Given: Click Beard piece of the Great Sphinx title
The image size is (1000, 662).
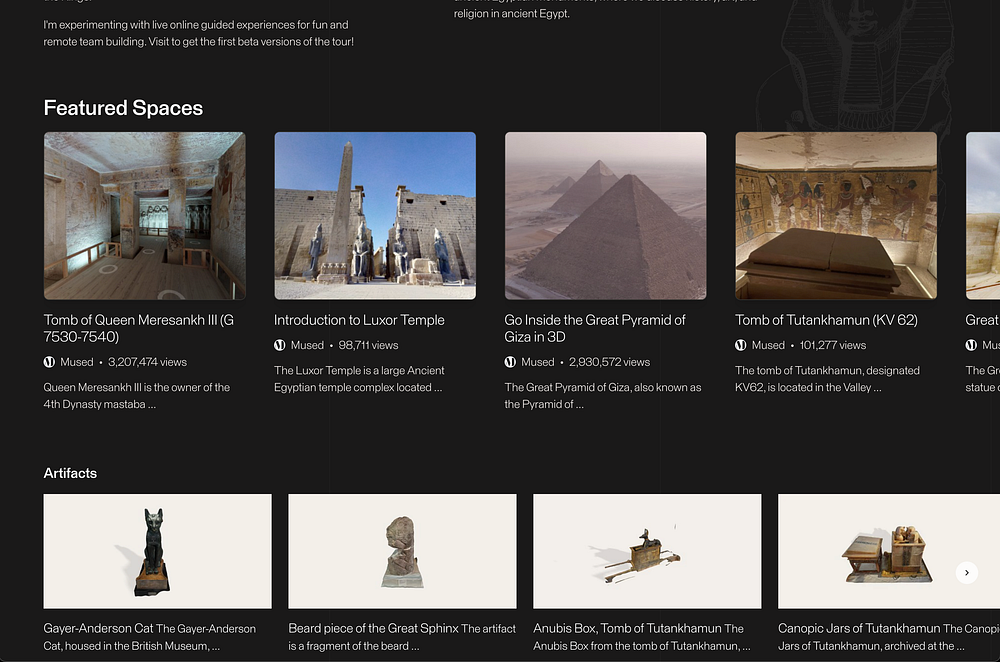Looking at the screenshot, I should click(x=373, y=628).
